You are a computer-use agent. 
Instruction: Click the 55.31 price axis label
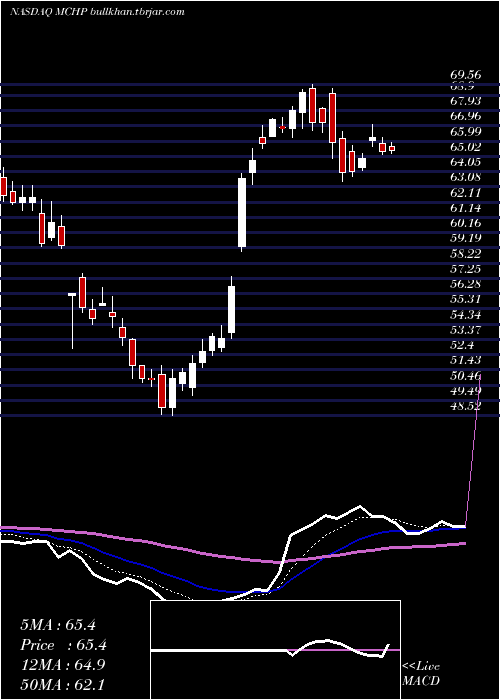466,299
